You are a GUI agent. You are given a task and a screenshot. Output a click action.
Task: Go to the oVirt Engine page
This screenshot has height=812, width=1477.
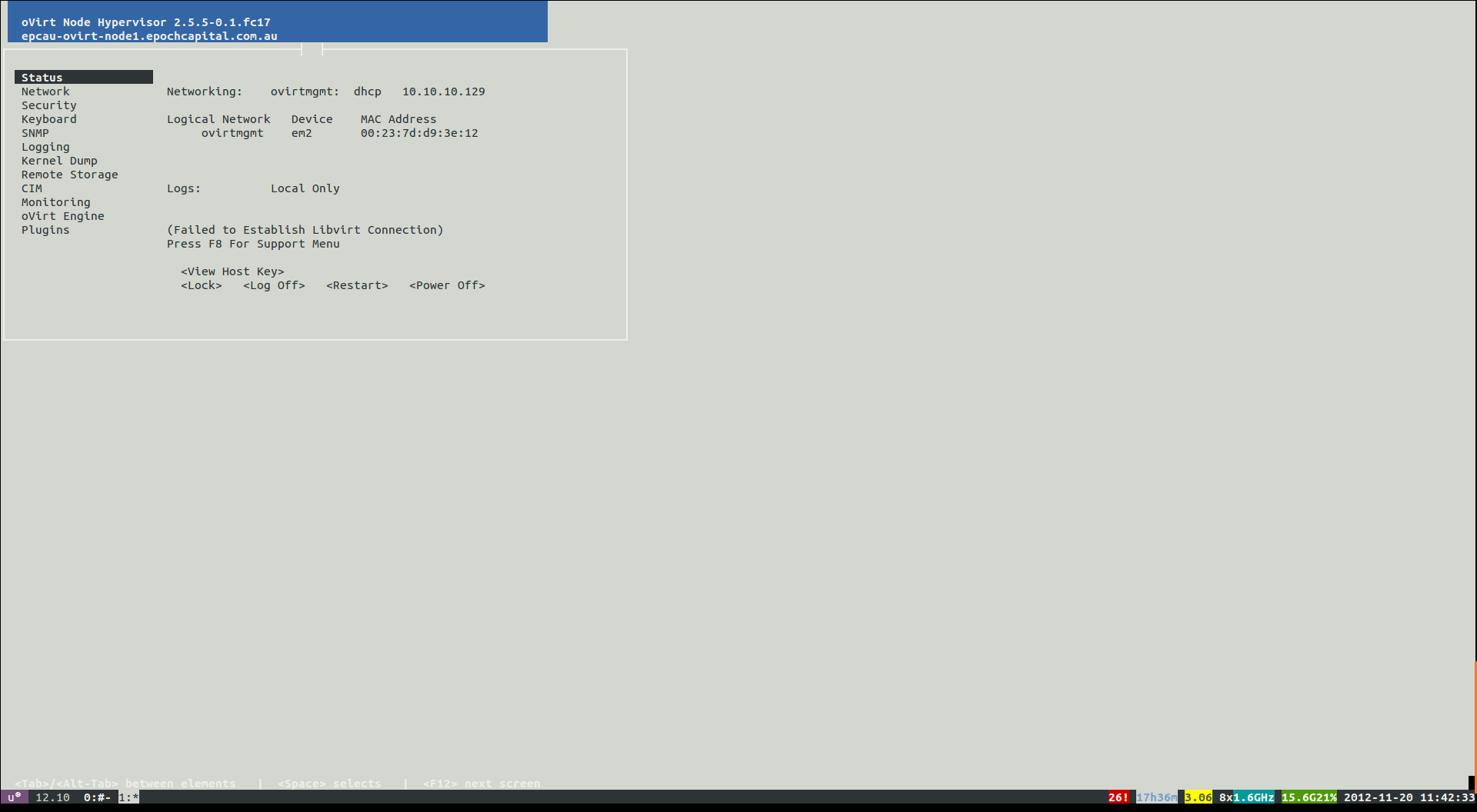62,216
